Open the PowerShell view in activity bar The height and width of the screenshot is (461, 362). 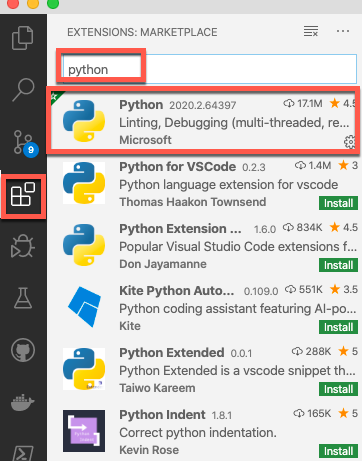tap(23, 453)
